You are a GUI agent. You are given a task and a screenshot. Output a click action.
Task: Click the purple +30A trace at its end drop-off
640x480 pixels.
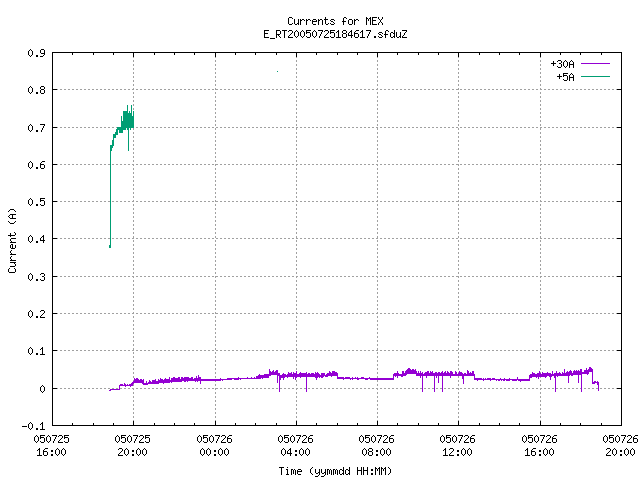[596, 381]
